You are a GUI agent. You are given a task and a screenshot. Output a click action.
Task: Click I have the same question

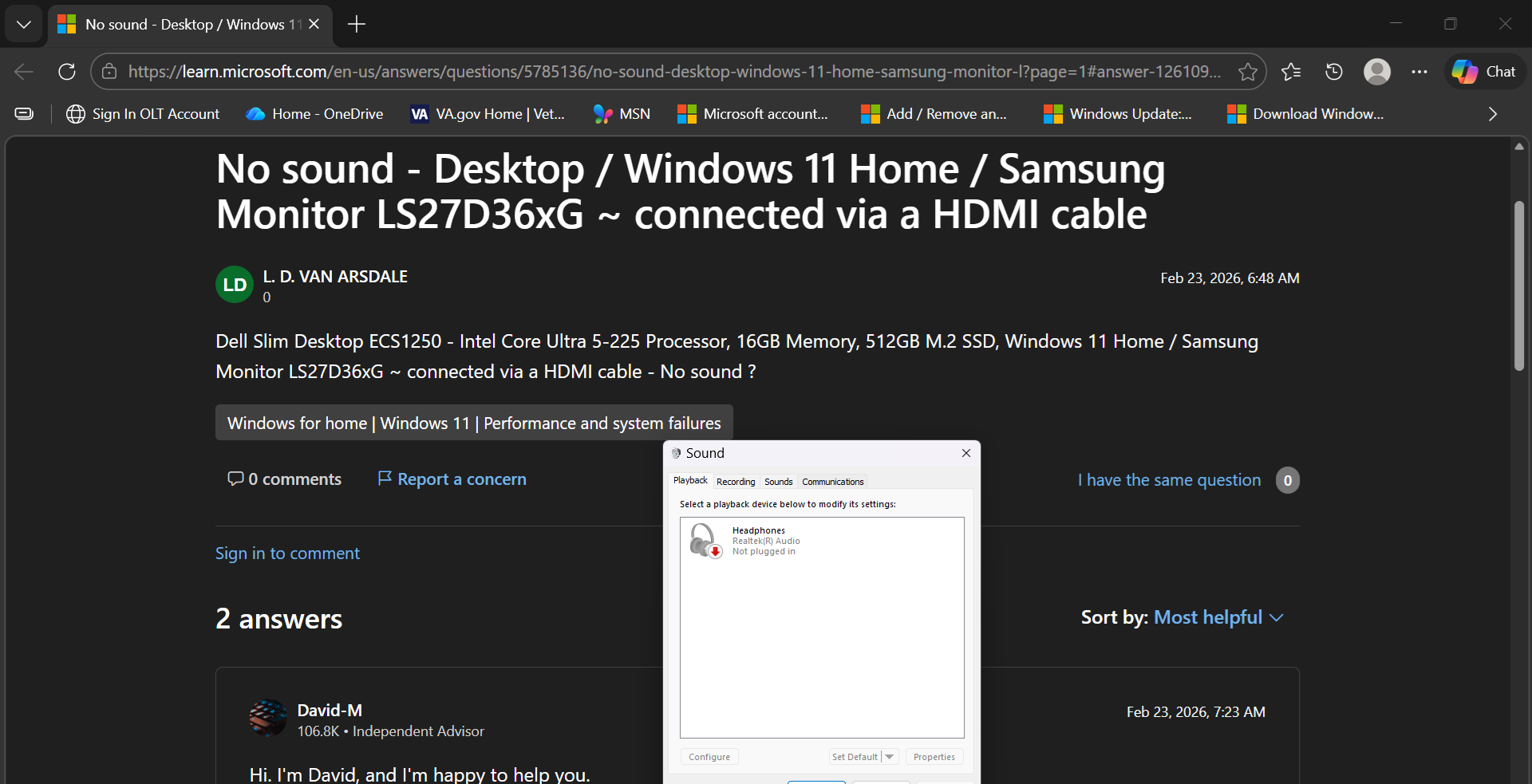click(x=1170, y=480)
